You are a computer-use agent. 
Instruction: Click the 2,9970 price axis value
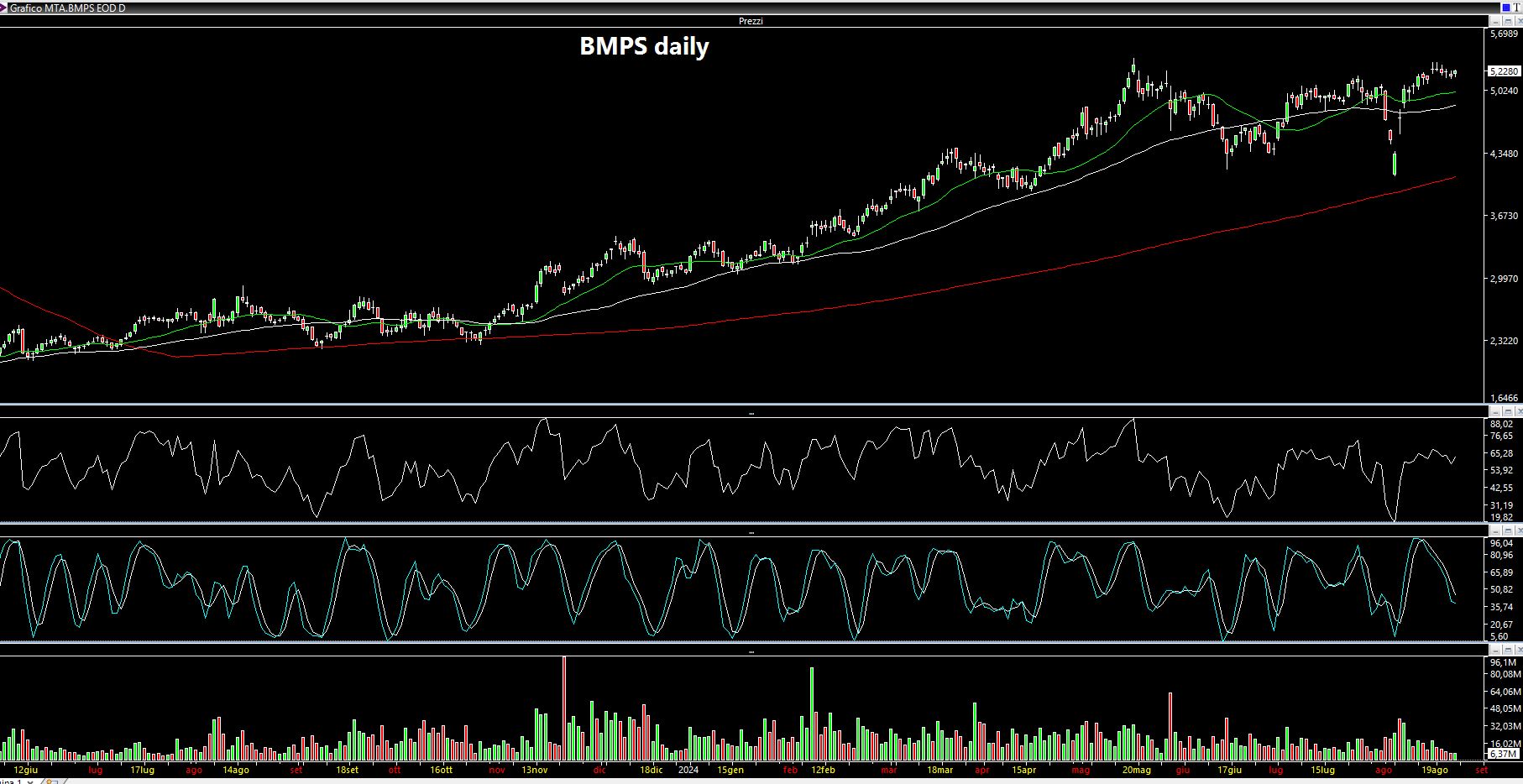click(1504, 279)
